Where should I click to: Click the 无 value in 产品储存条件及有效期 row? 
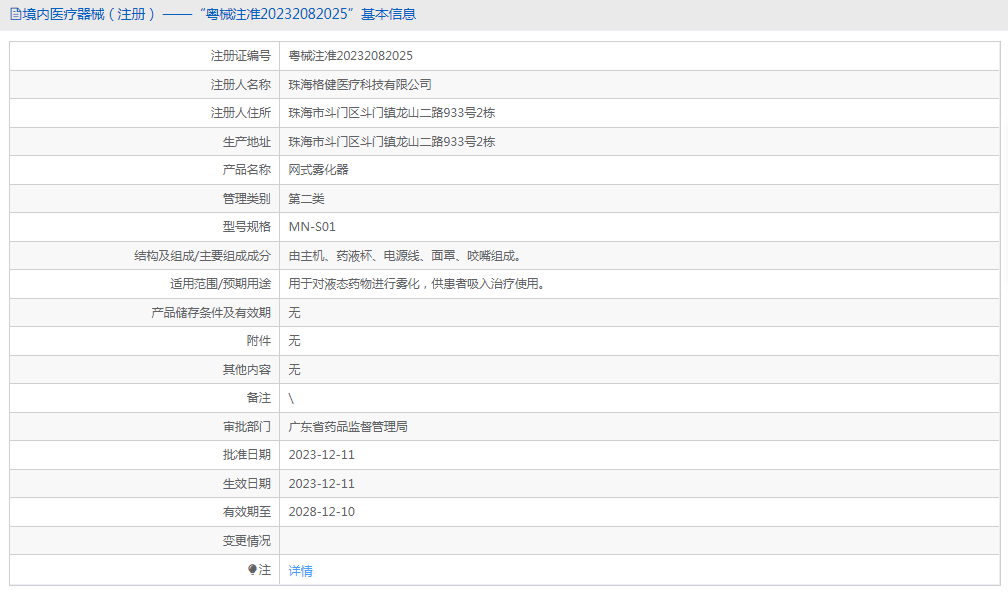[294, 313]
